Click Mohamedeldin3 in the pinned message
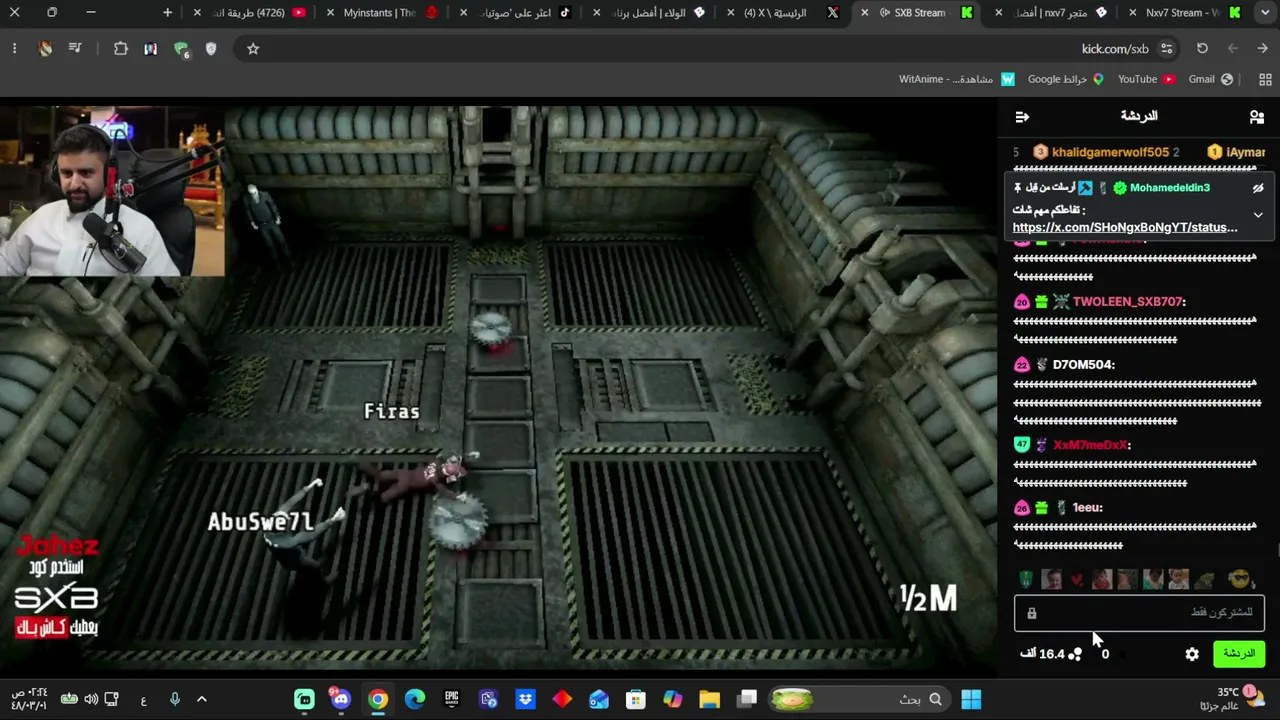Image resolution: width=1280 pixels, height=720 pixels. pos(1169,188)
